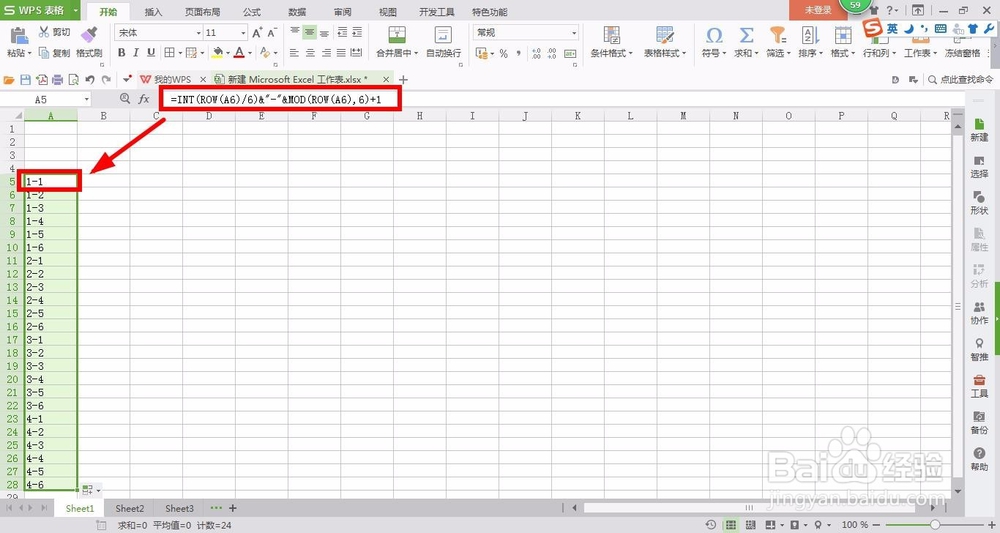
Task: Open the Help (帮助) sidebar item
Action: click(x=979, y=459)
